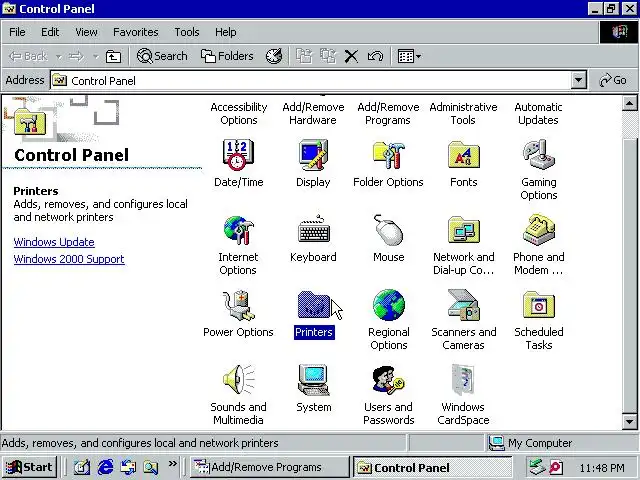Open the Fonts folder icon

point(464,155)
